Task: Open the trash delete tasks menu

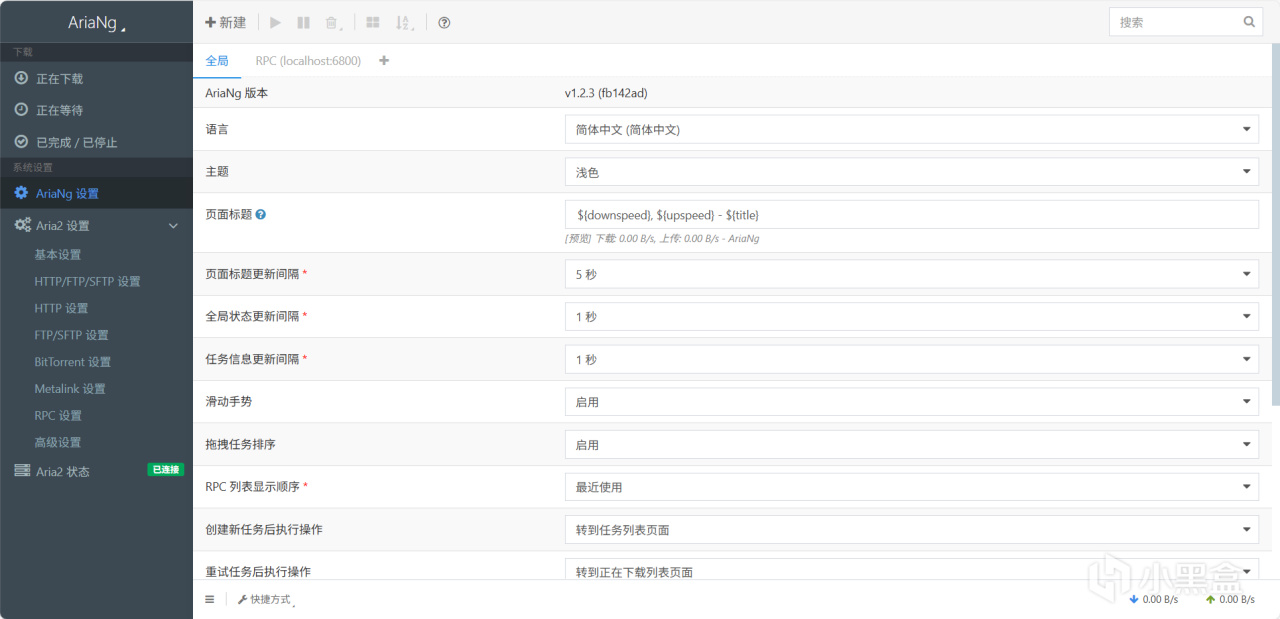Action: pos(333,23)
